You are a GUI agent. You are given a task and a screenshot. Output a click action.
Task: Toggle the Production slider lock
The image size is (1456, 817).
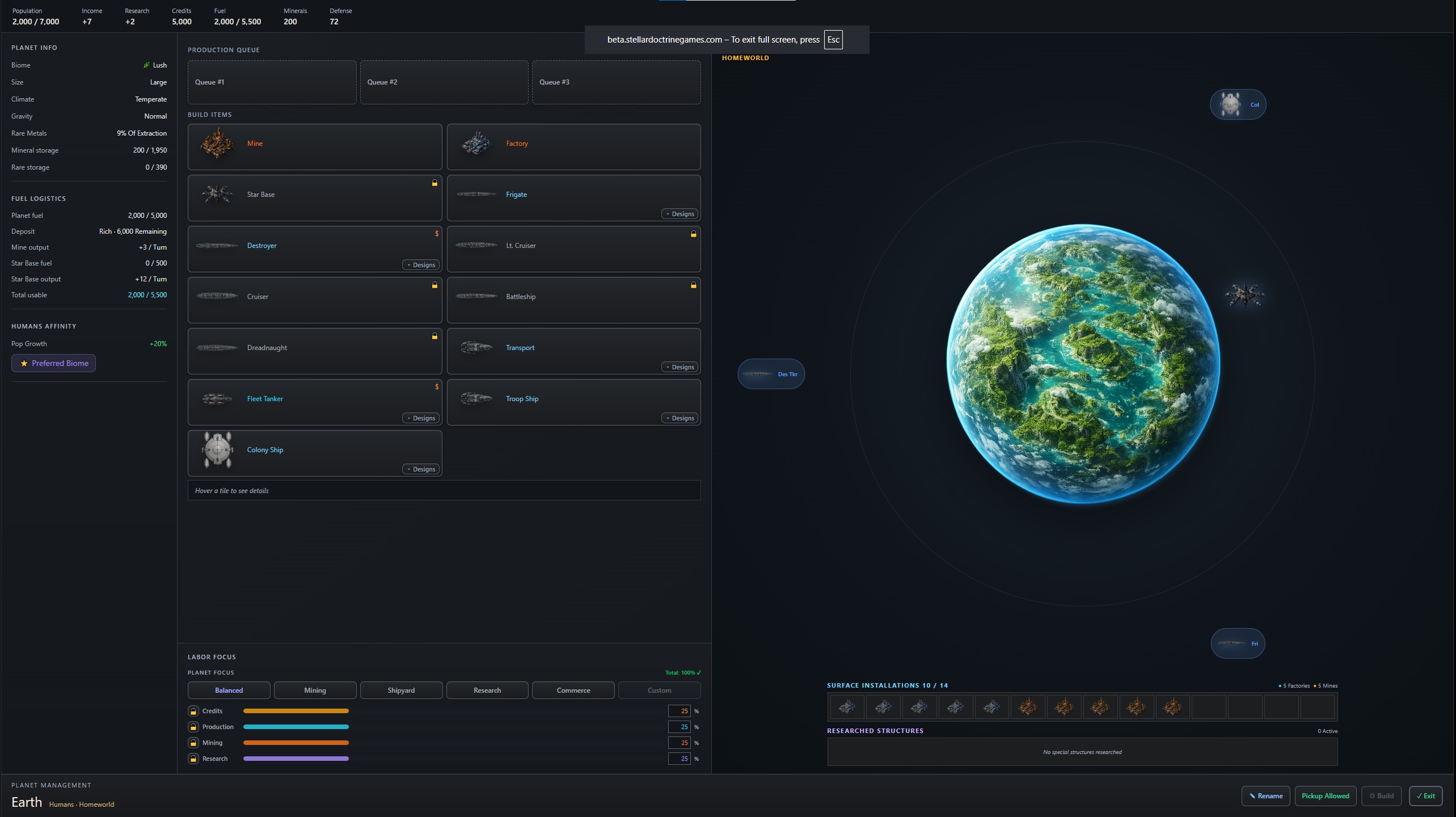[x=193, y=727]
